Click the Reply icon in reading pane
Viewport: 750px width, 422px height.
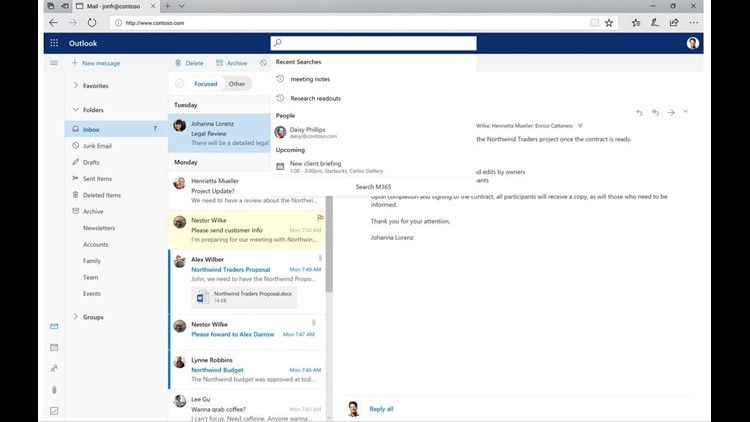pos(639,112)
